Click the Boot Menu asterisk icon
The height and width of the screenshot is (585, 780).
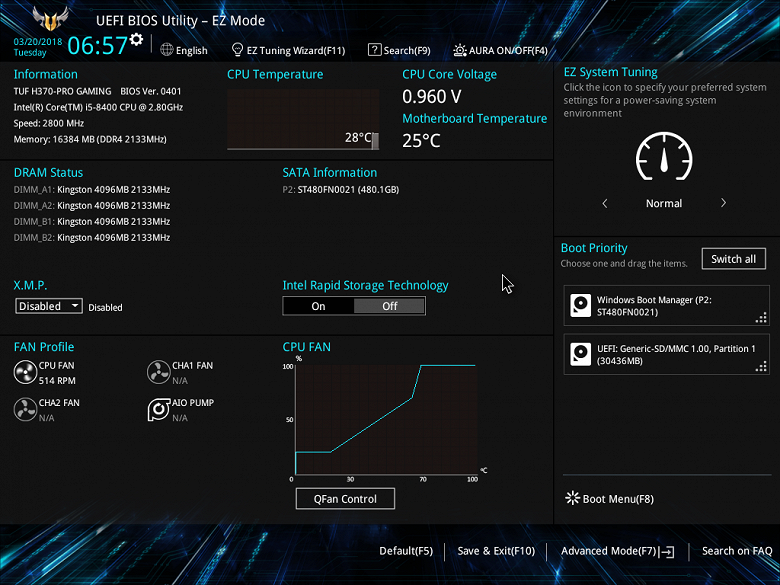(x=573, y=498)
